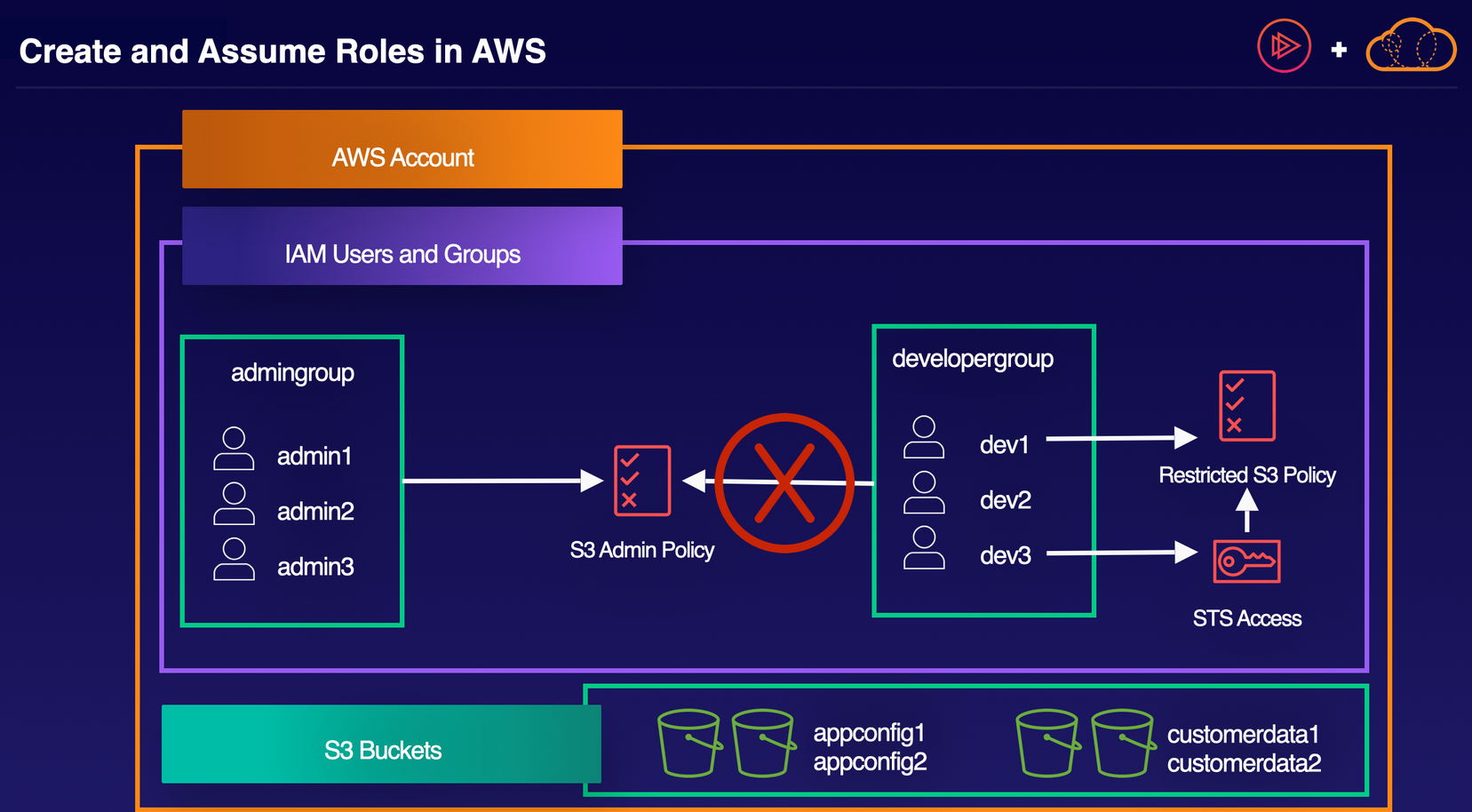Viewport: 1472px width, 812px height.
Task: Select the STS Access key icon
Action: (1245, 560)
